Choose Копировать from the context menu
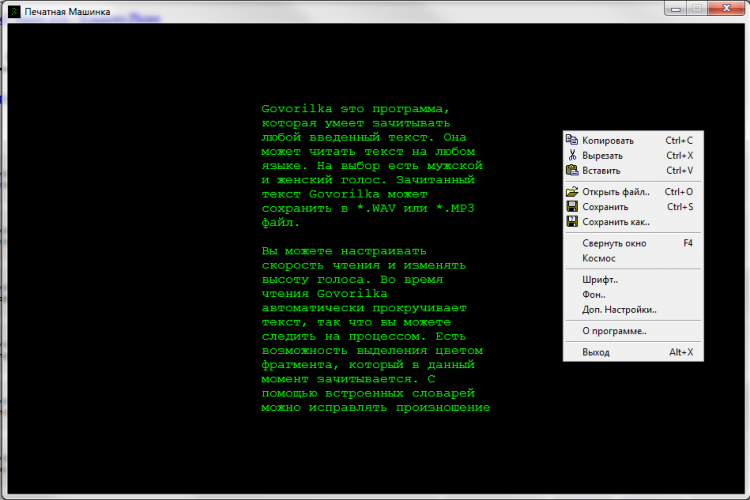The height and width of the screenshot is (500, 750). 633,140
